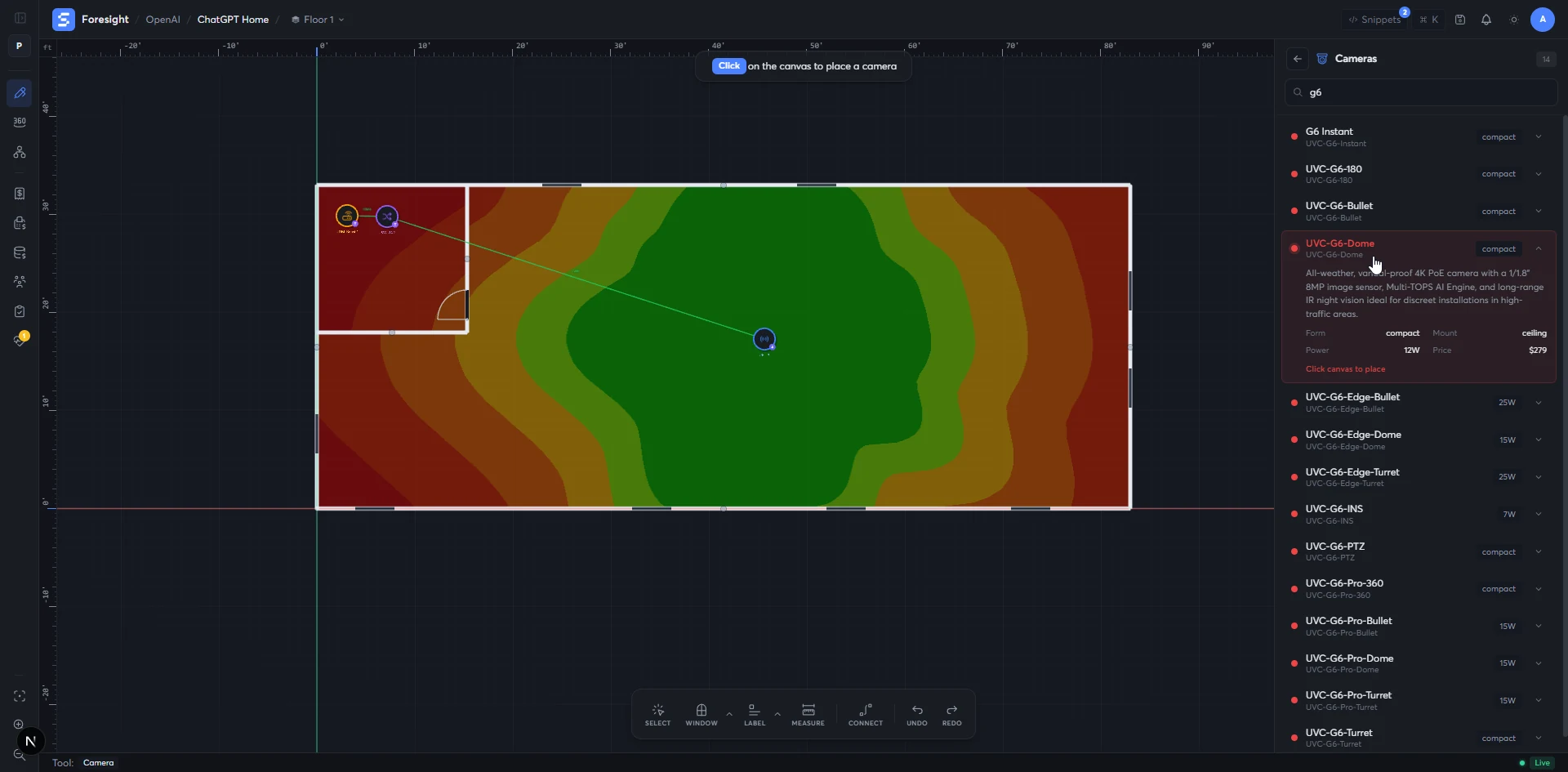Open the Snippets button
Image resolution: width=1568 pixels, height=772 pixels.
click(x=1375, y=20)
